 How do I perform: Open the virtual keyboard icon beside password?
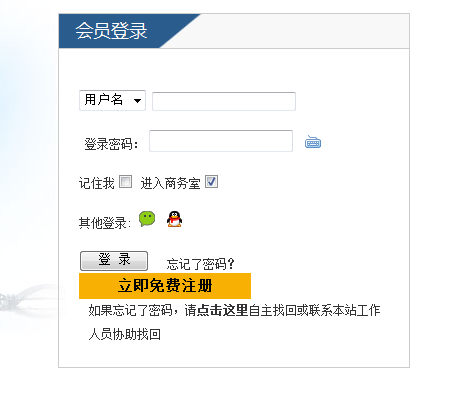(313, 142)
